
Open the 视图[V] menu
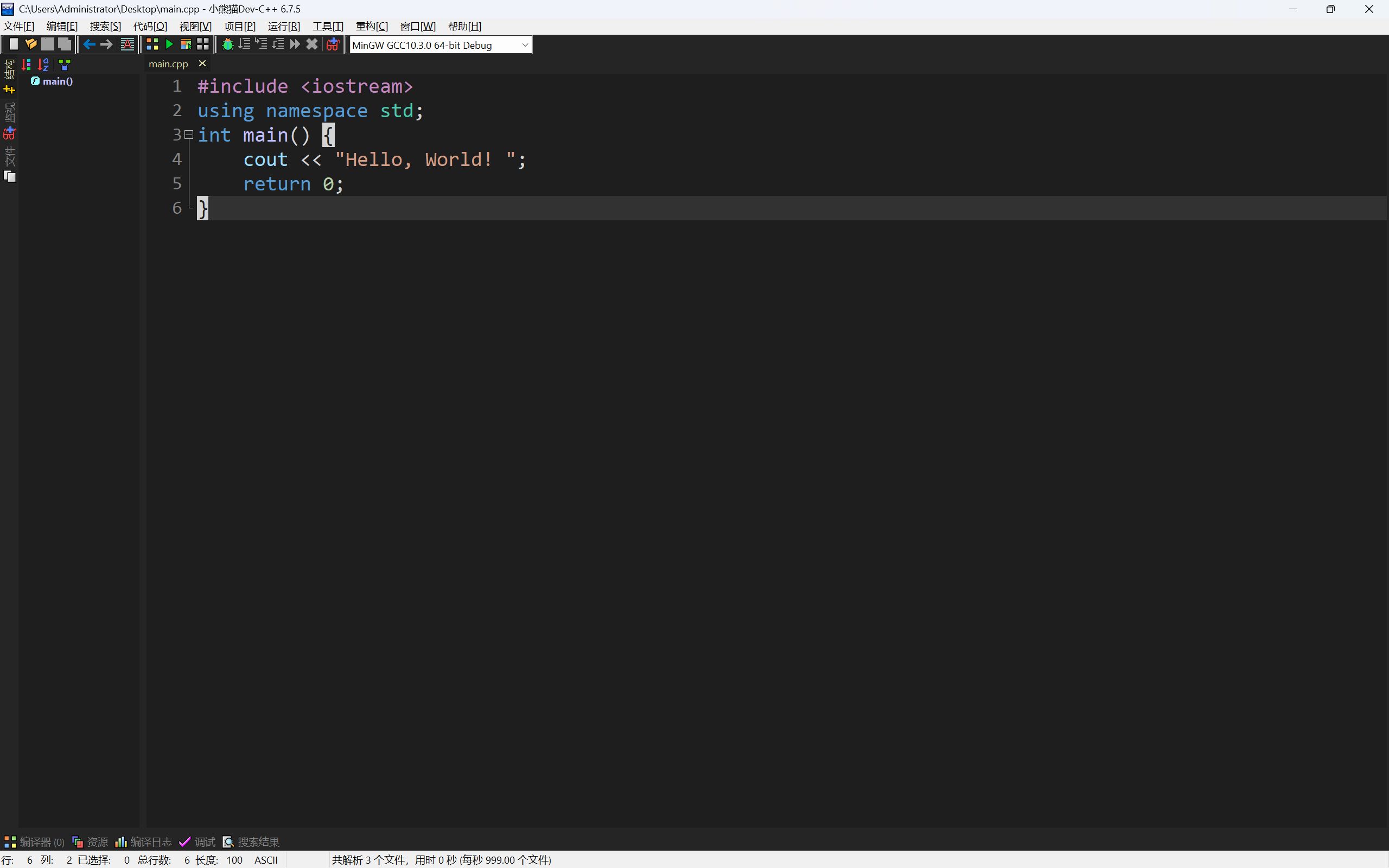coord(196,27)
